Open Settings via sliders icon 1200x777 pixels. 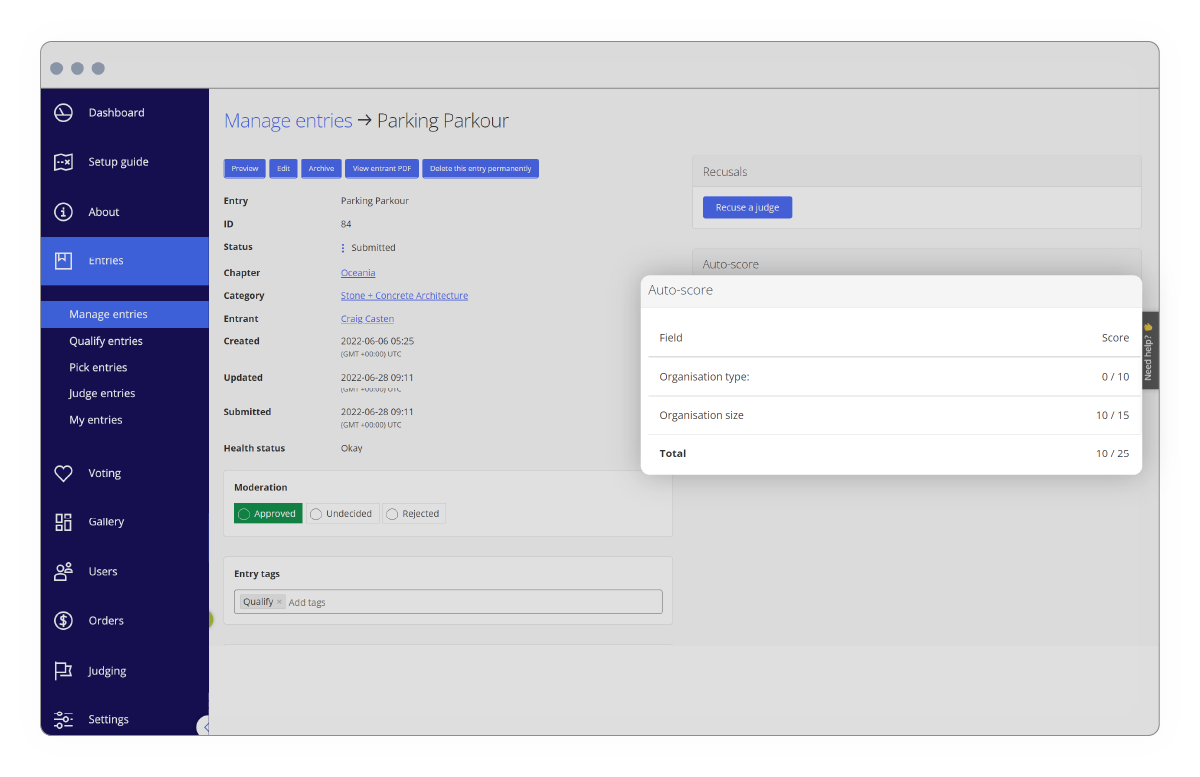pos(63,719)
